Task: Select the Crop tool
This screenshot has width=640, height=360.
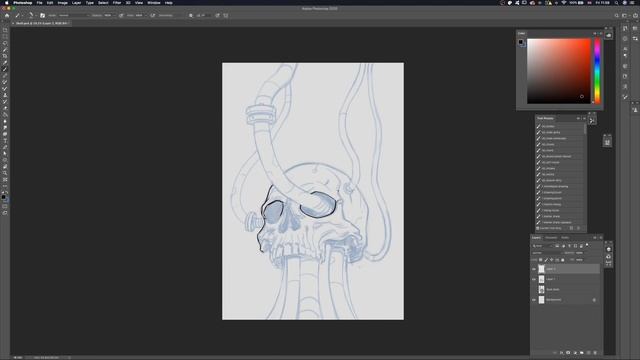Action: coord(5,56)
